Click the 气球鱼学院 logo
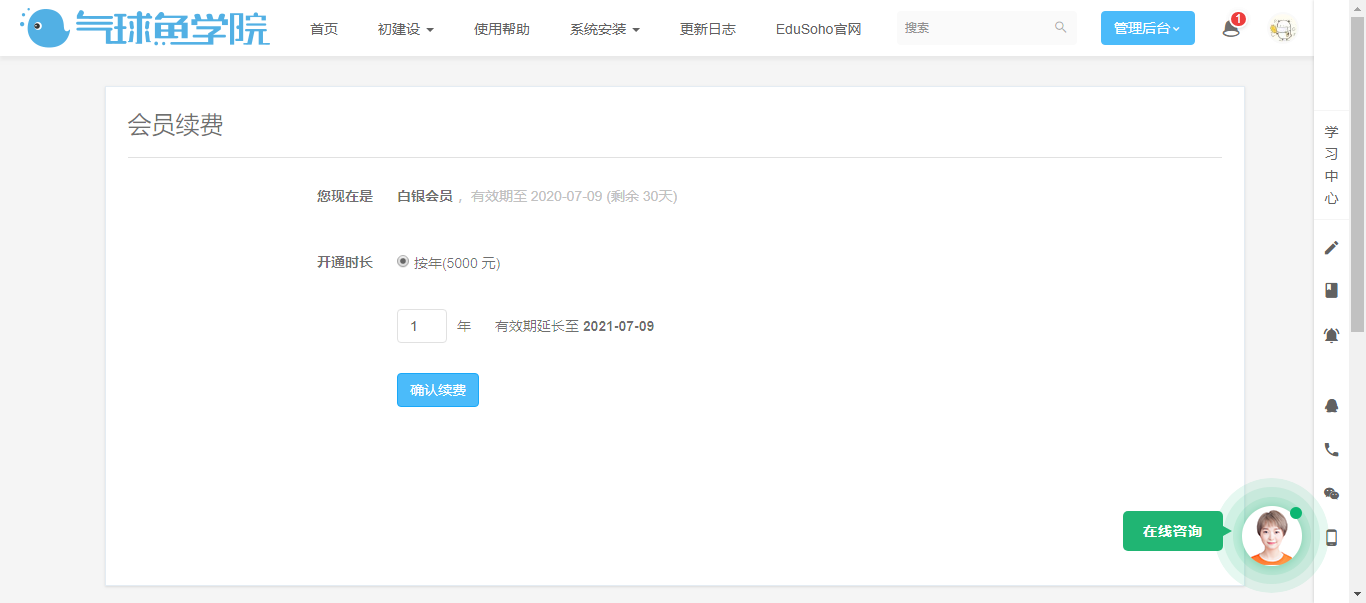1366x603 pixels. [146, 28]
